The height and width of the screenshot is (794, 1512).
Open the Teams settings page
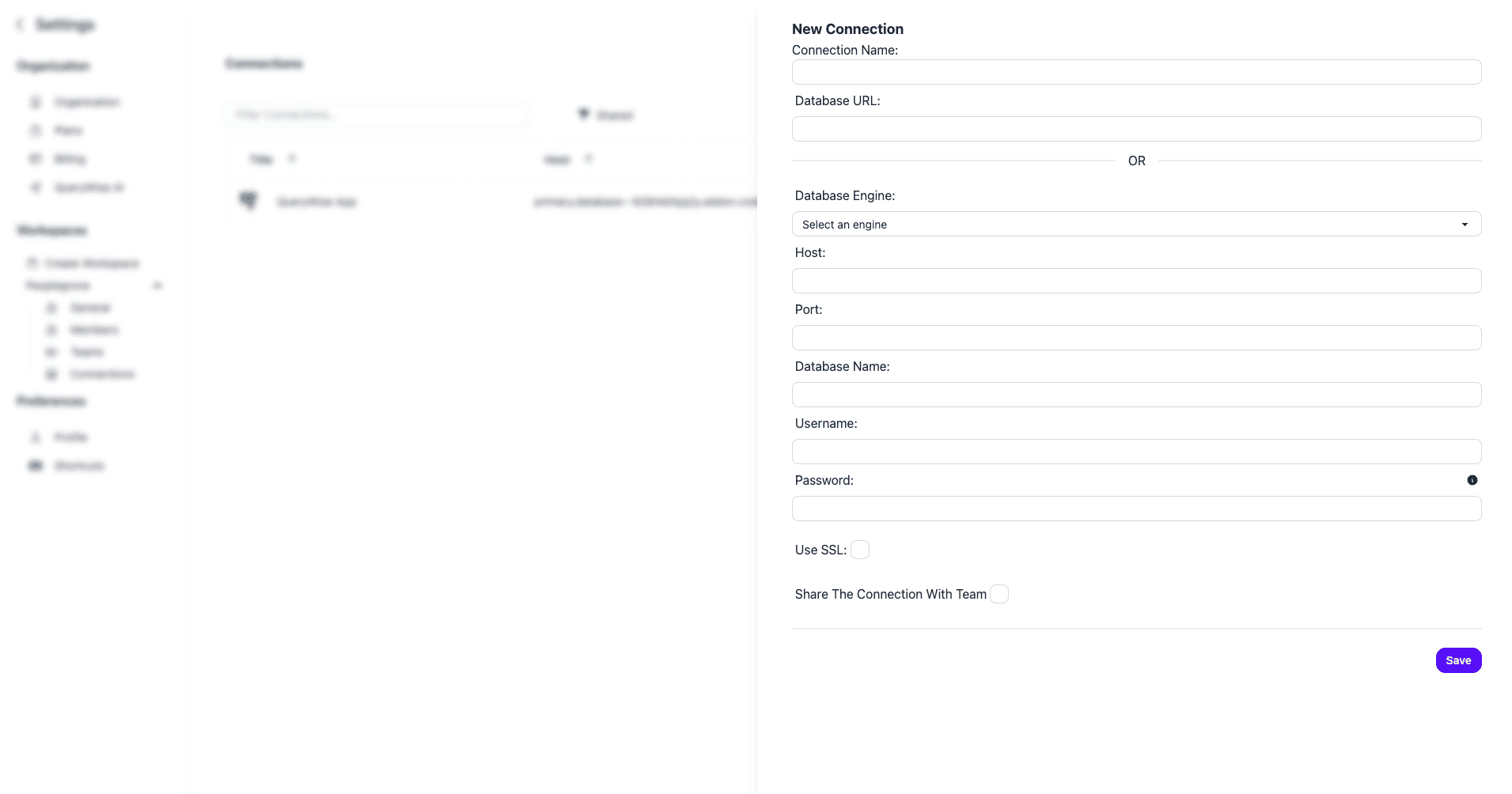tap(86, 352)
